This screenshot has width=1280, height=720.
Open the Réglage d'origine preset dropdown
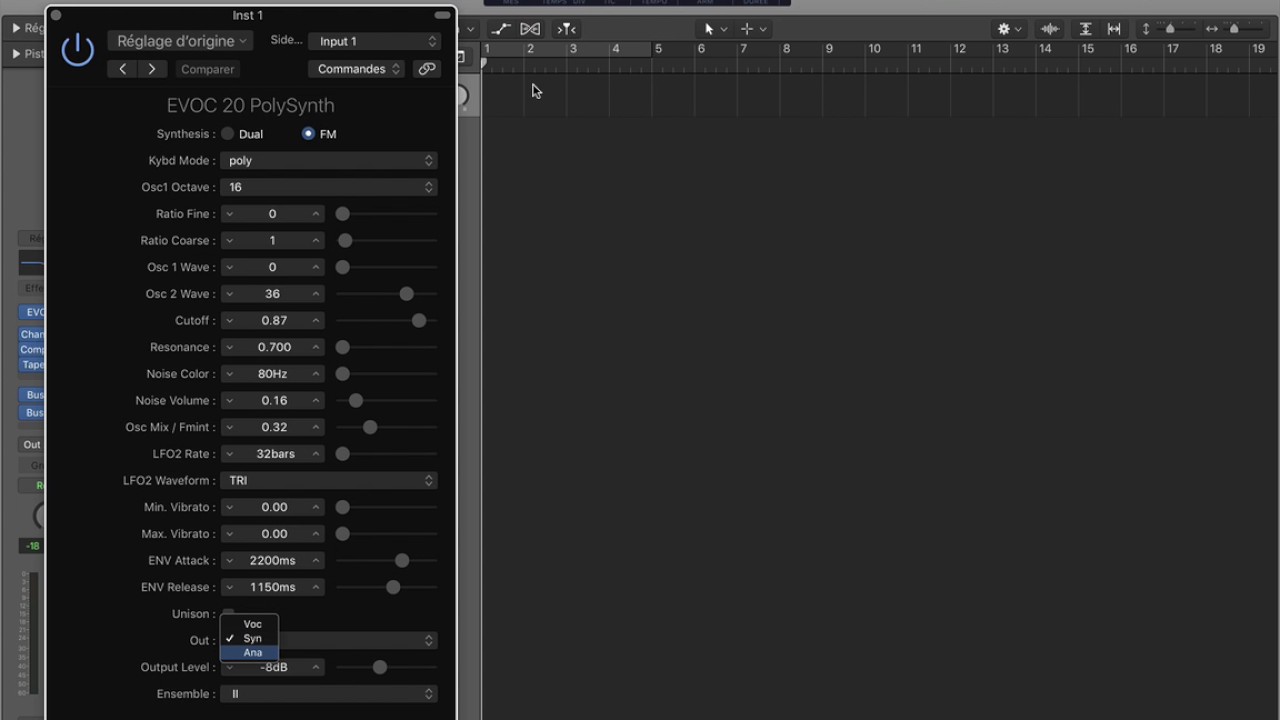pyautogui.click(x=180, y=41)
